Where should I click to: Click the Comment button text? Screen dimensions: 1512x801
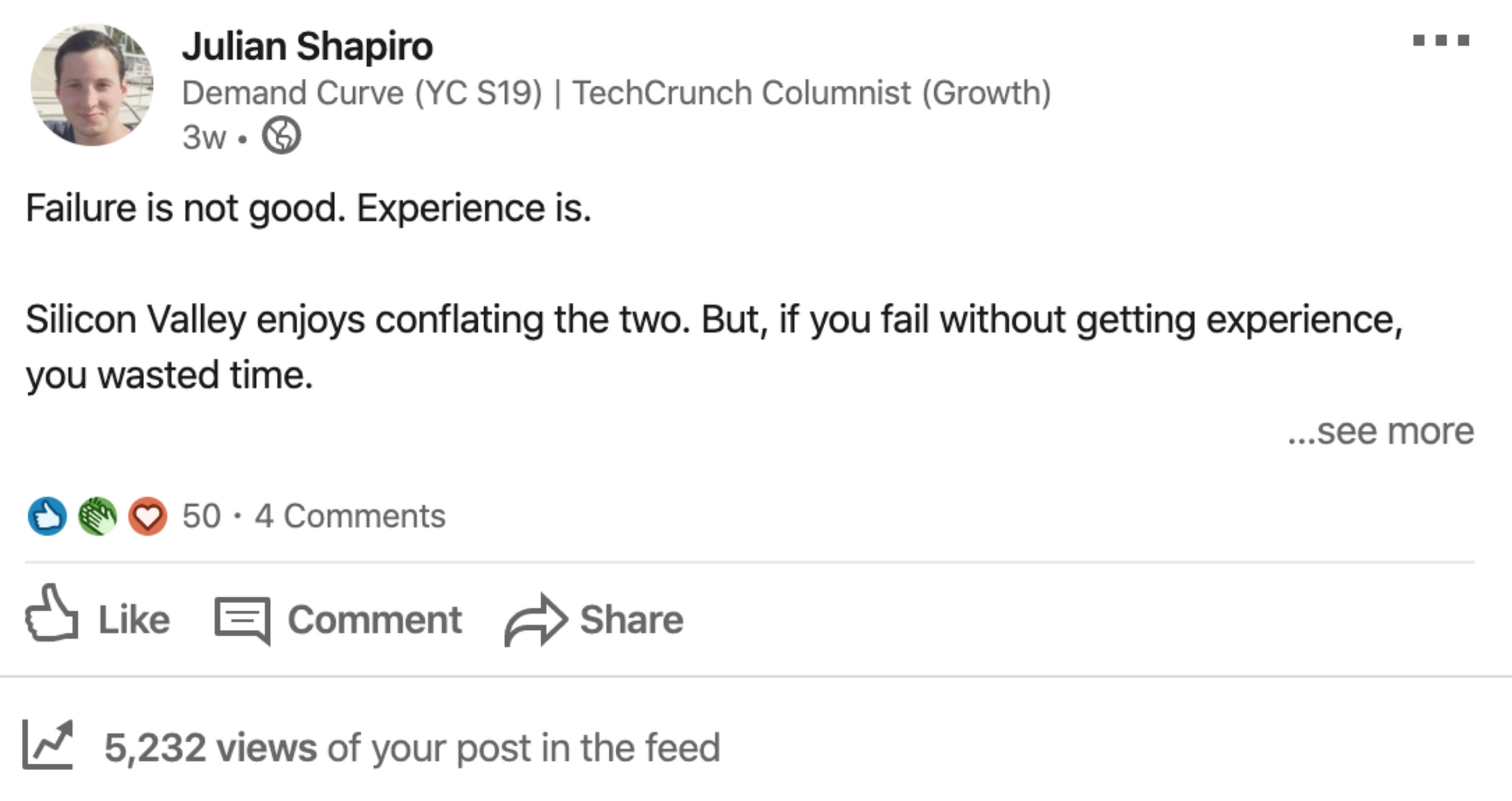(374, 620)
